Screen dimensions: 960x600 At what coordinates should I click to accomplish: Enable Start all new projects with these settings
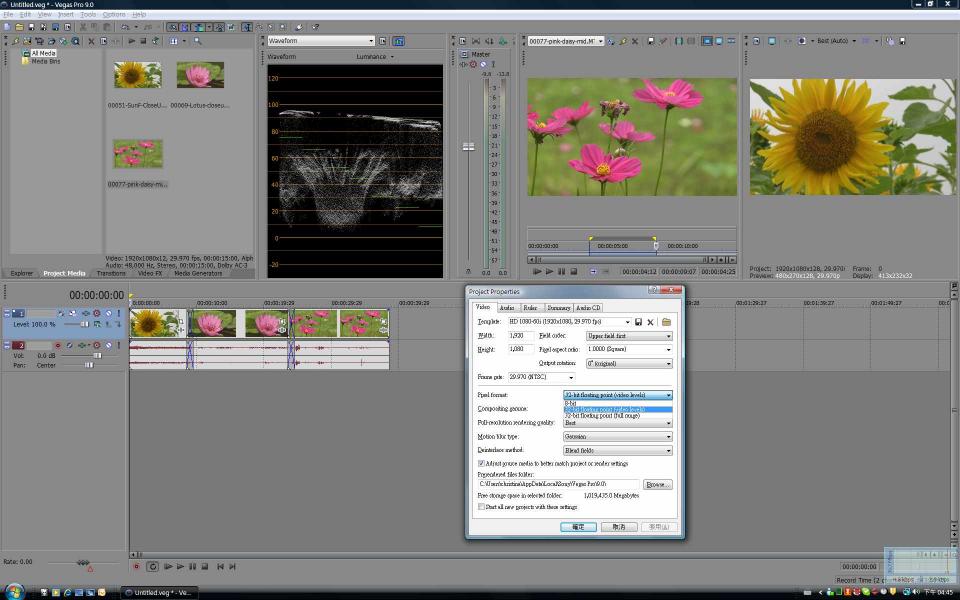click(x=481, y=507)
